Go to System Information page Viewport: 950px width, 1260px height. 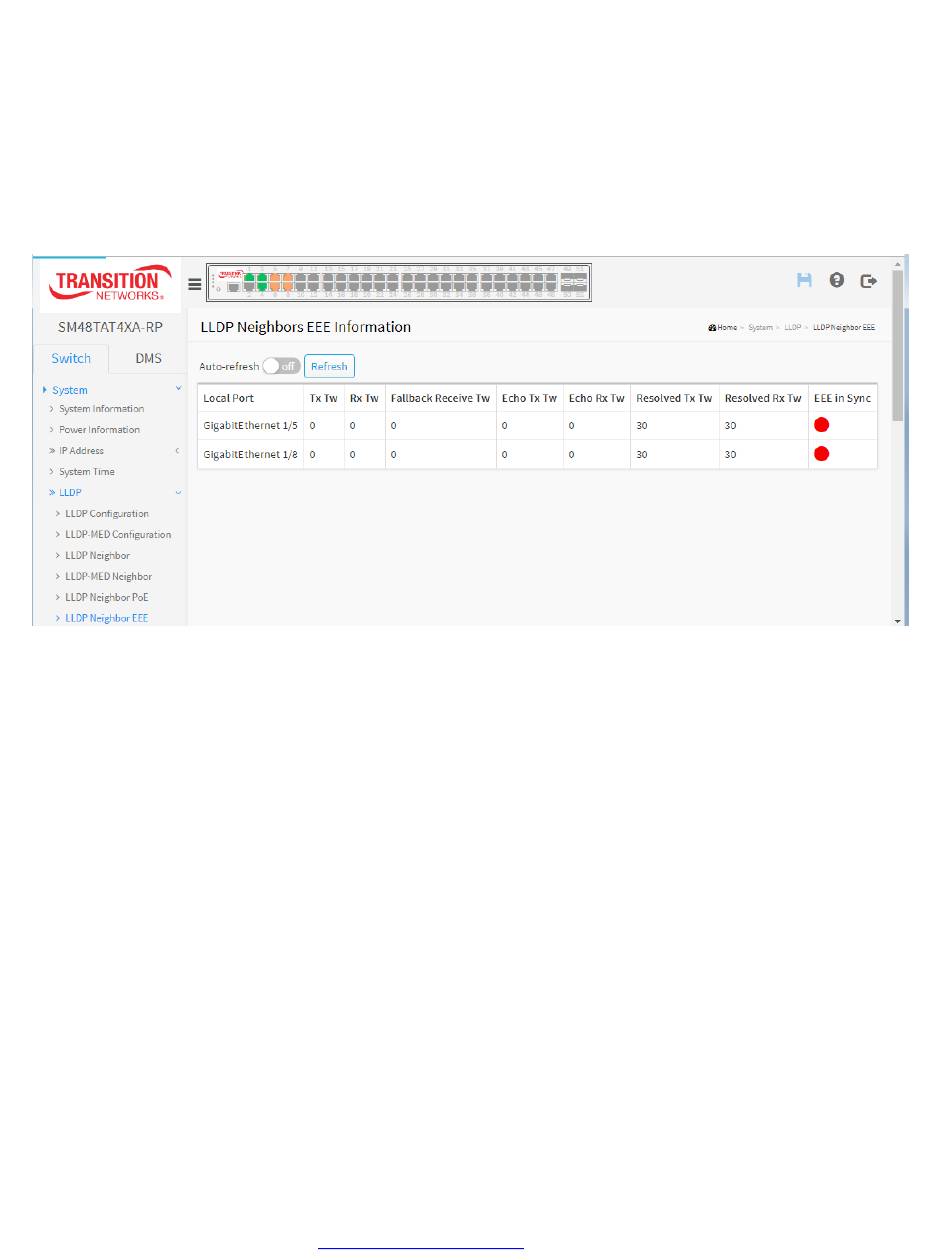tap(101, 409)
